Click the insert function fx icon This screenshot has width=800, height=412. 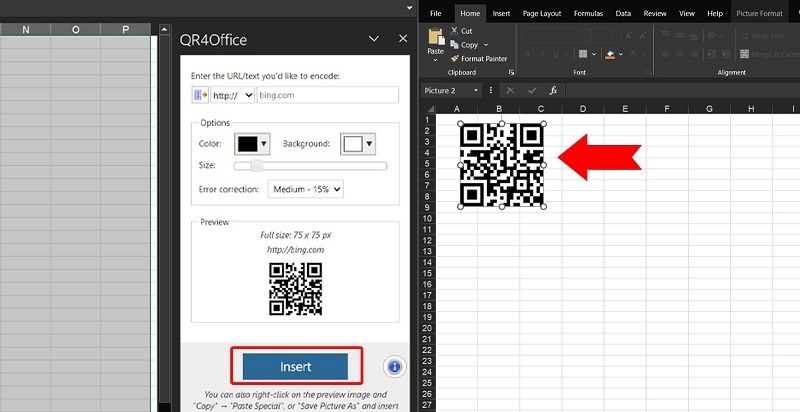point(553,90)
